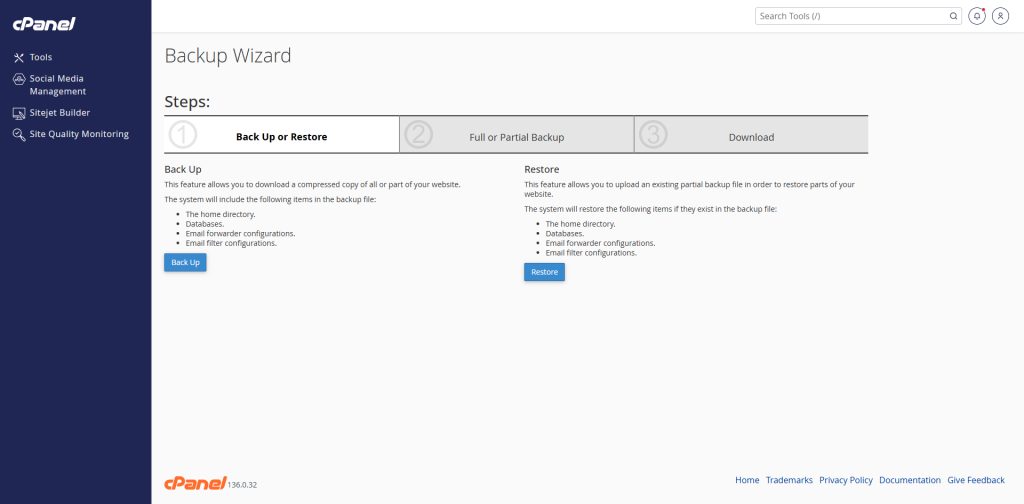Click 'Email filter configurations.' under Restore
The image size is (1024, 504).
pos(591,253)
